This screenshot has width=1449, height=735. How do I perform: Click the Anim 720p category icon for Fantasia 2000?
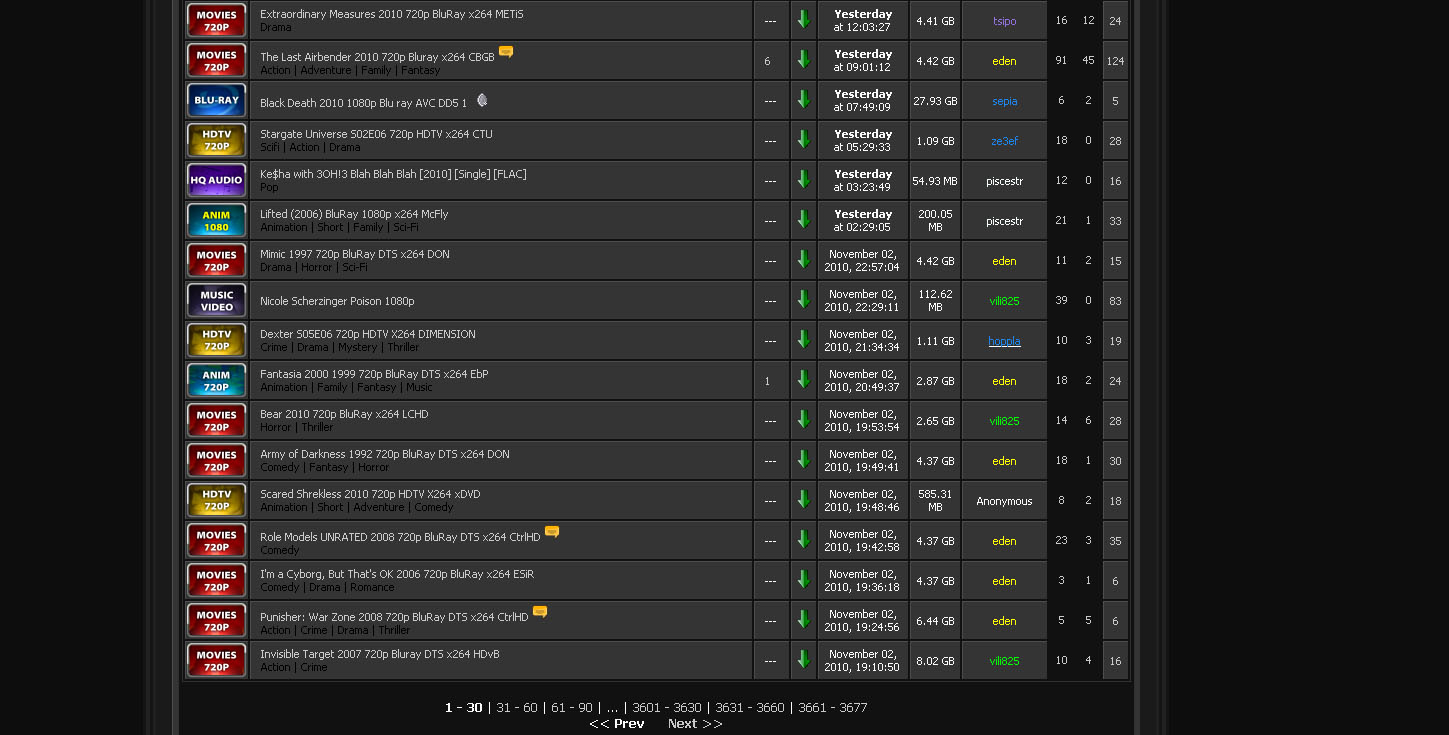[216, 380]
